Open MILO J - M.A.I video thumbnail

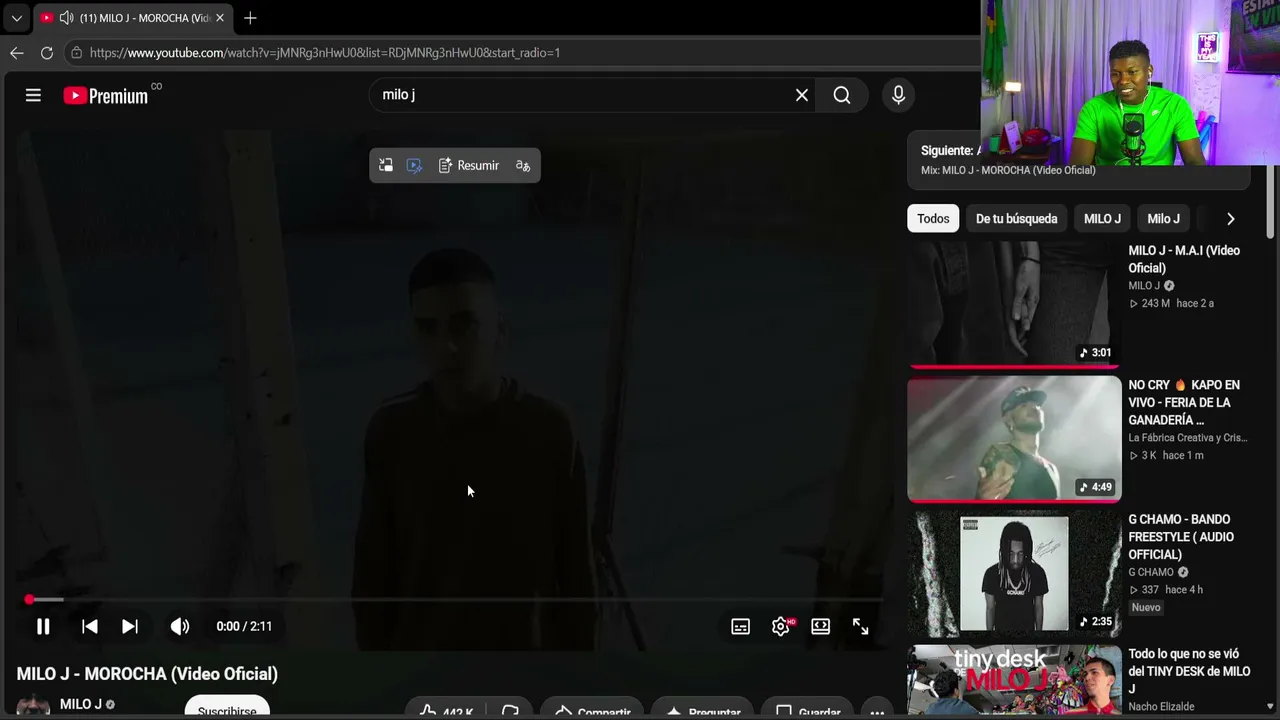click(1014, 304)
